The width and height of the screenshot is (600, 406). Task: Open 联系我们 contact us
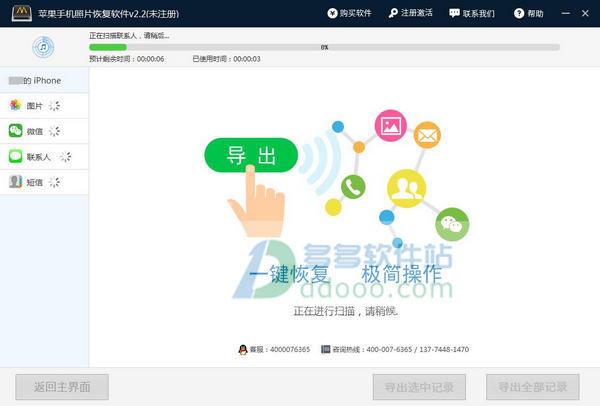tap(471, 13)
